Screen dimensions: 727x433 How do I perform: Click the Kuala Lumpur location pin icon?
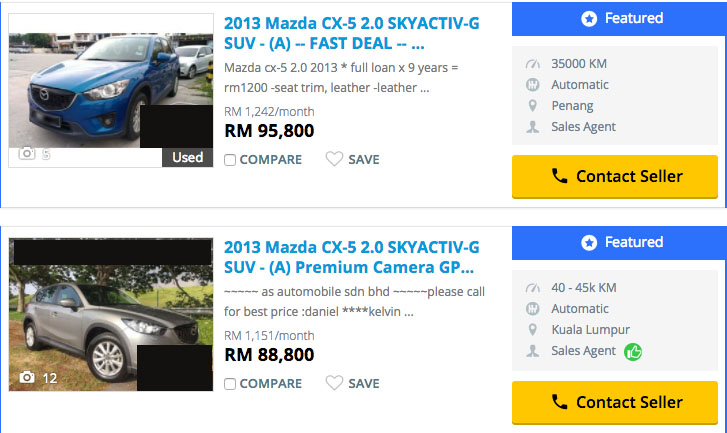pyautogui.click(x=533, y=330)
